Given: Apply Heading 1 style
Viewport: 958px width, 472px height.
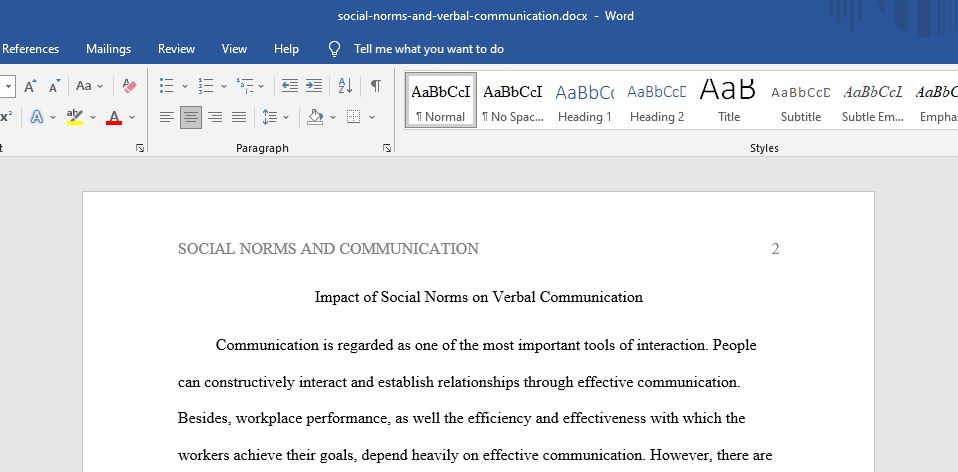Looking at the screenshot, I should tap(585, 100).
